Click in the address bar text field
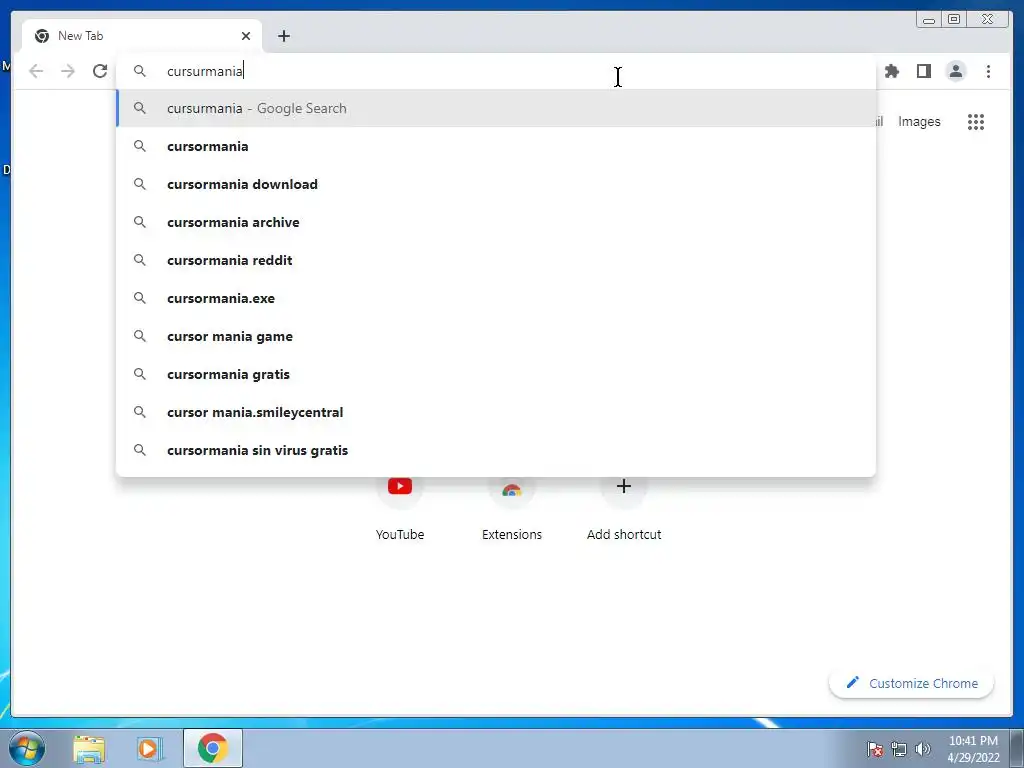This screenshot has height=768, width=1024. pos(496,71)
